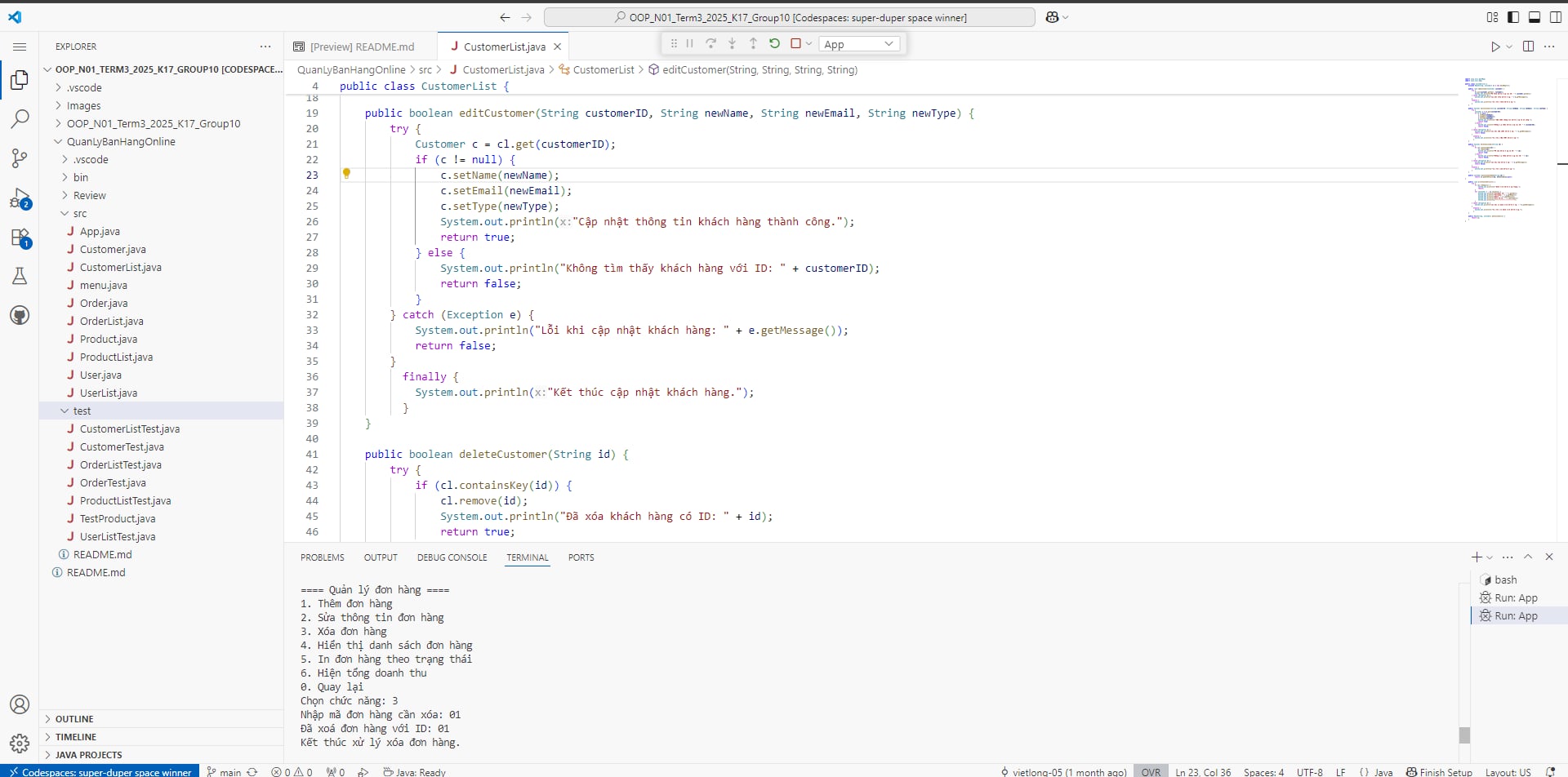Image resolution: width=1568 pixels, height=777 pixels.
Task: Switch to the PORTS tab
Action: (x=581, y=557)
